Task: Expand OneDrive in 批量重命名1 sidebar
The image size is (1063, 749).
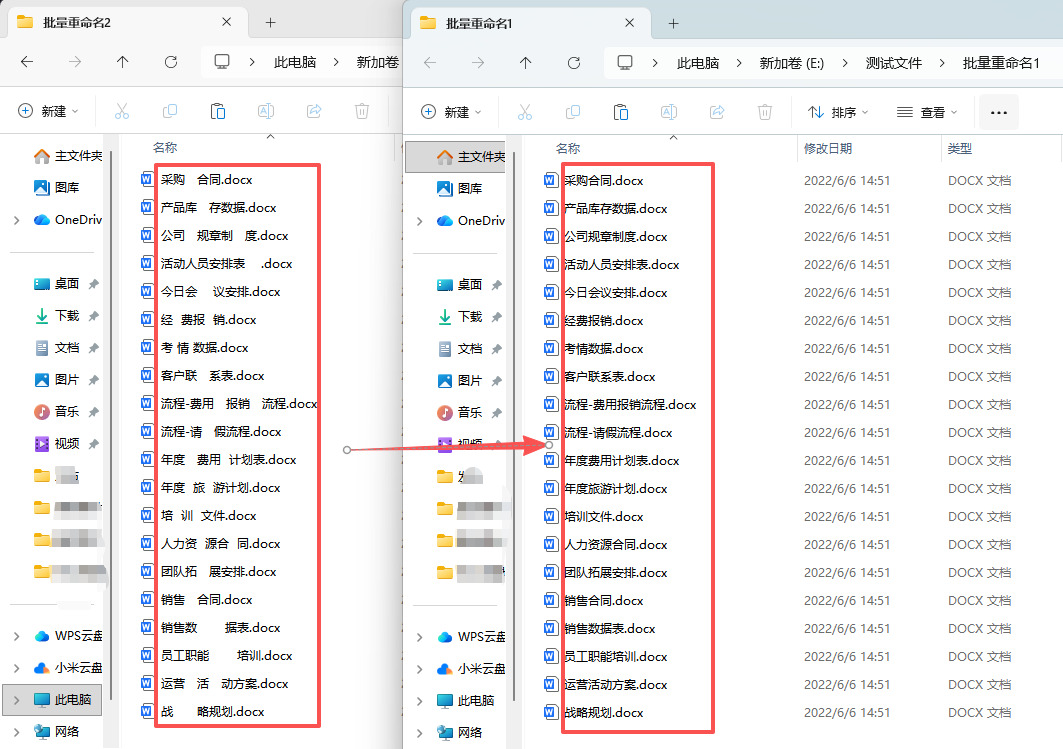Action: click(x=420, y=221)
